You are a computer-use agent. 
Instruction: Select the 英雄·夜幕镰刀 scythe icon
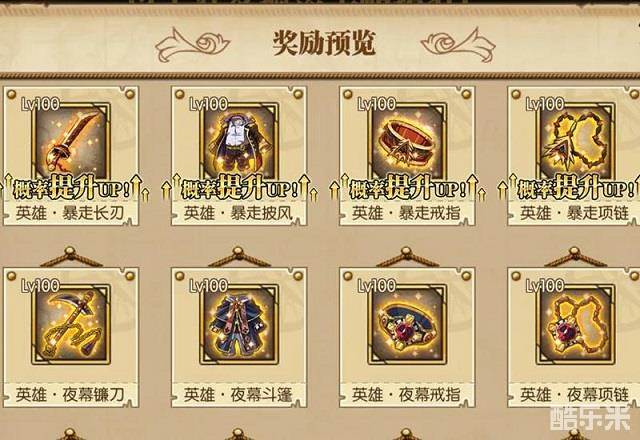pos(71,324)
